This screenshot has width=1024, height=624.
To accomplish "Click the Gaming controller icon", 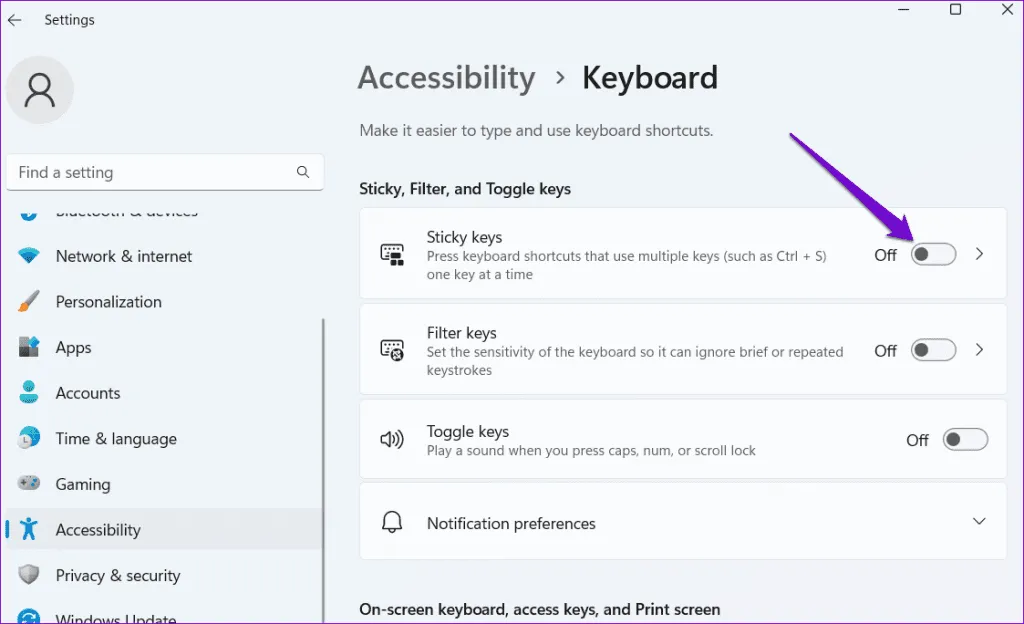I will click(x=29, y=484).
